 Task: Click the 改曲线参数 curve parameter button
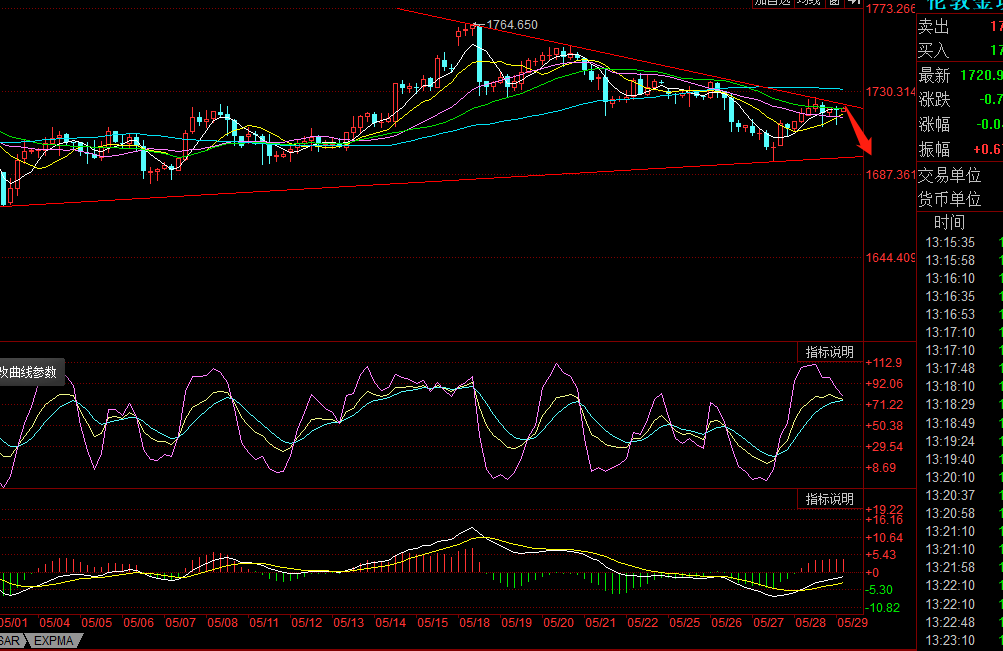click(x=29, y=372)
